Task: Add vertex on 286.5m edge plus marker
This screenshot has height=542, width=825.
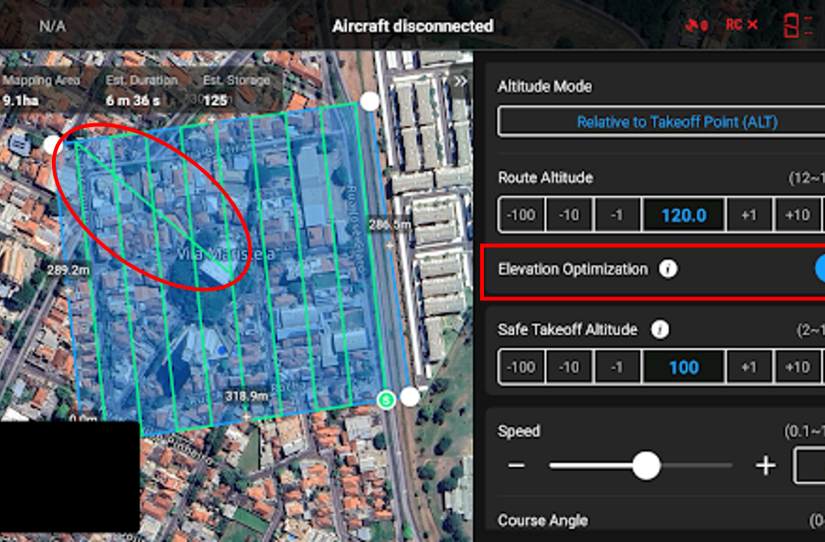Action: coord(390,245)
